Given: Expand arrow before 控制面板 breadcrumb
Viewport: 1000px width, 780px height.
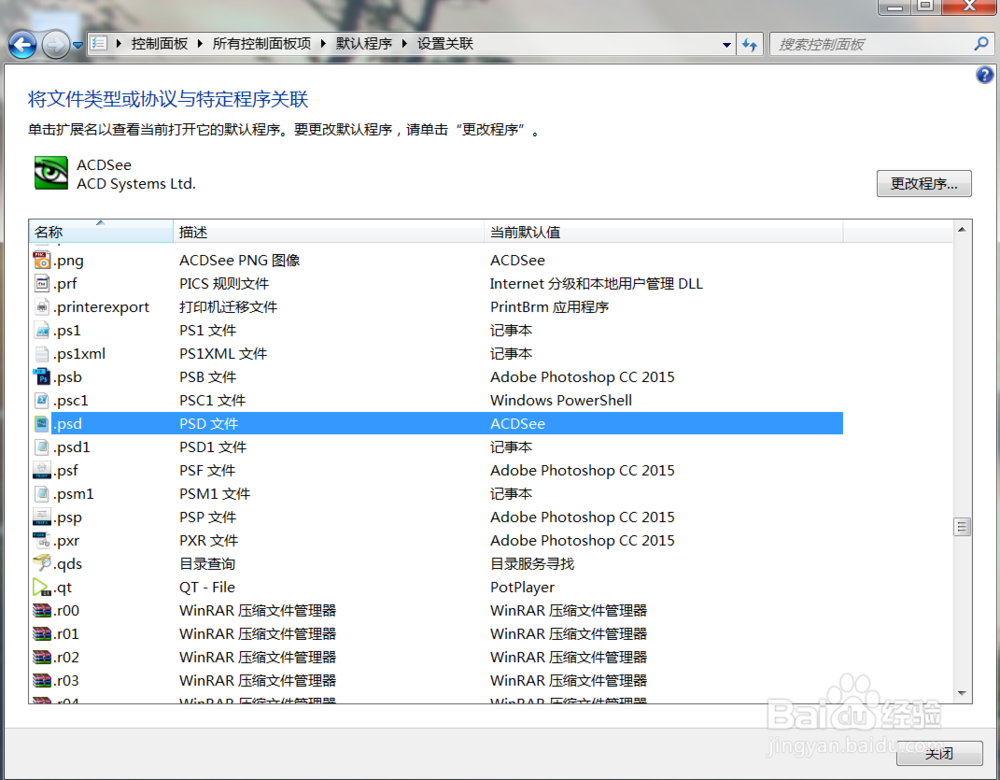Looking at the screenshot, I should point(119,44).
